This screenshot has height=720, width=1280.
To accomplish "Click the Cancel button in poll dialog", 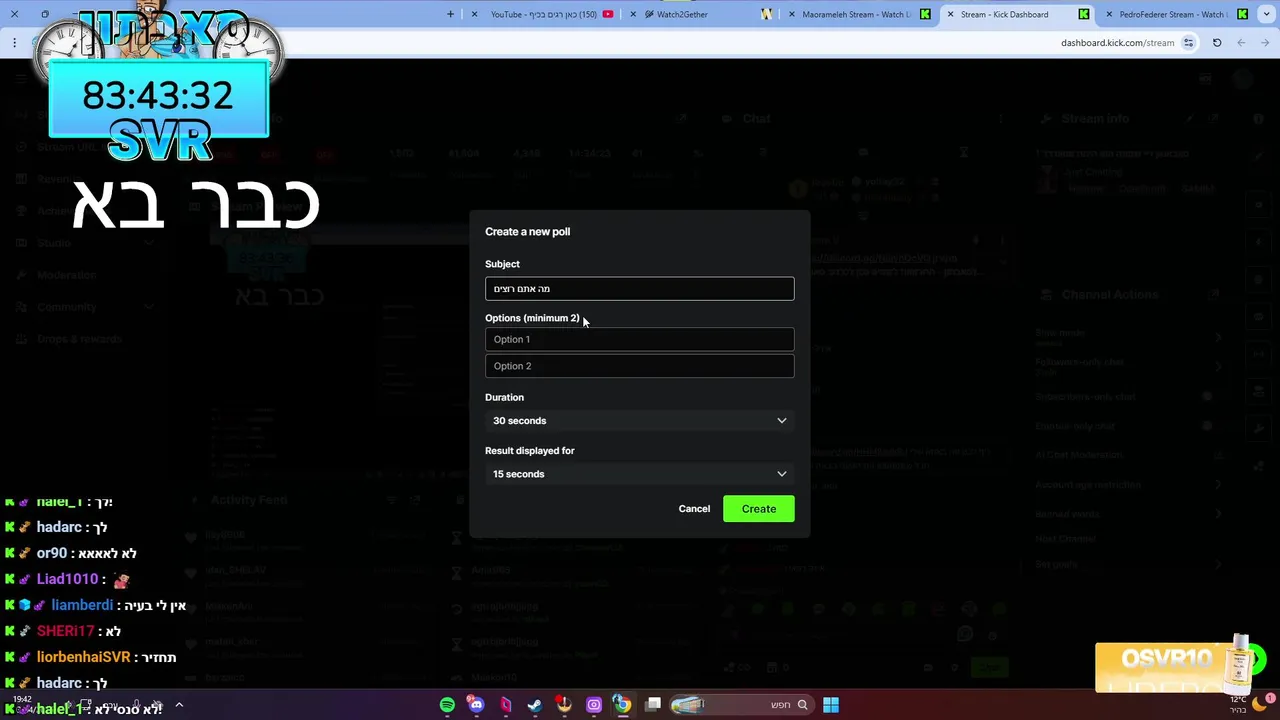I will 694,509.
